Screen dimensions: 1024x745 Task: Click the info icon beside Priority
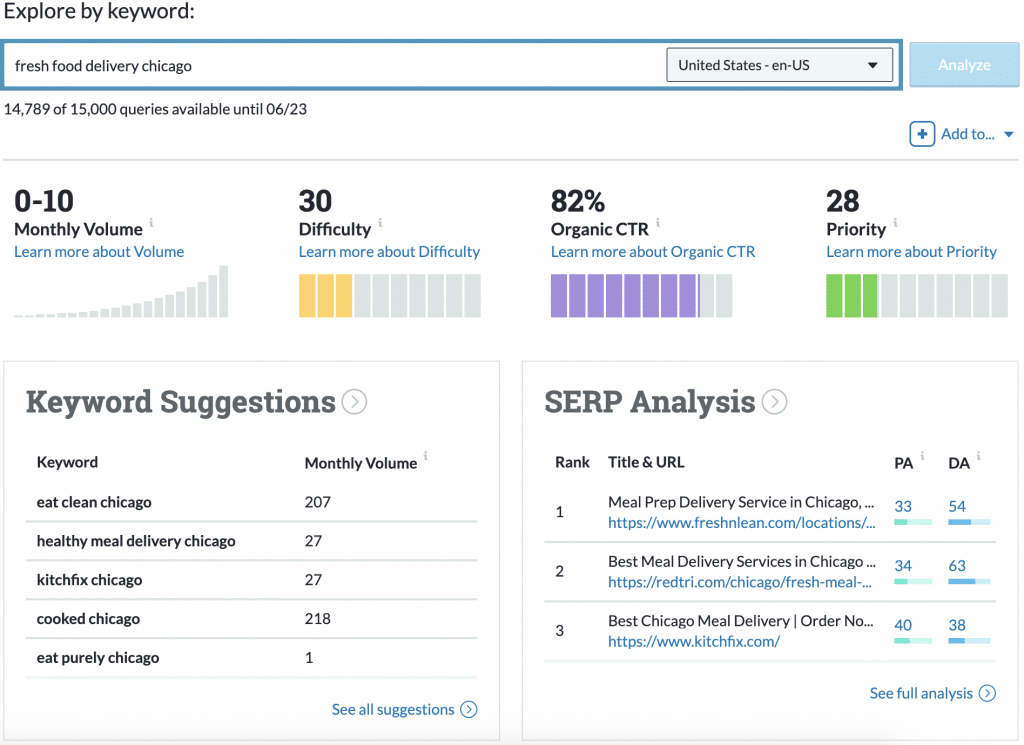pos(895,223)
